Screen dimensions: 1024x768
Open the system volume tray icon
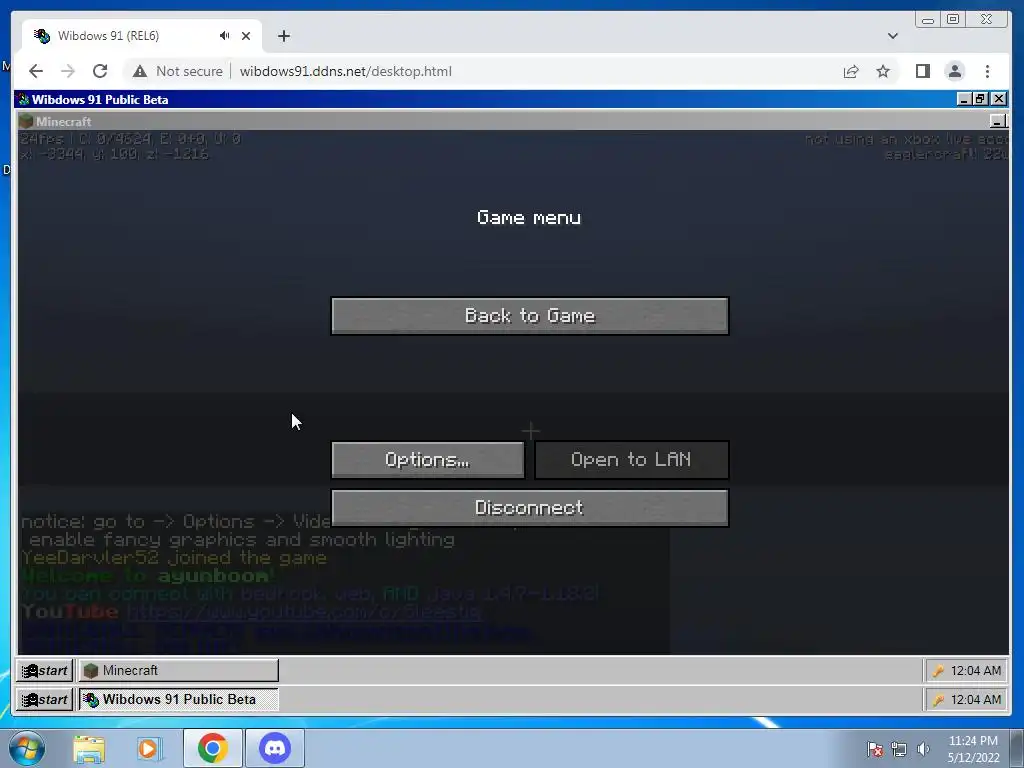point(923,749)
